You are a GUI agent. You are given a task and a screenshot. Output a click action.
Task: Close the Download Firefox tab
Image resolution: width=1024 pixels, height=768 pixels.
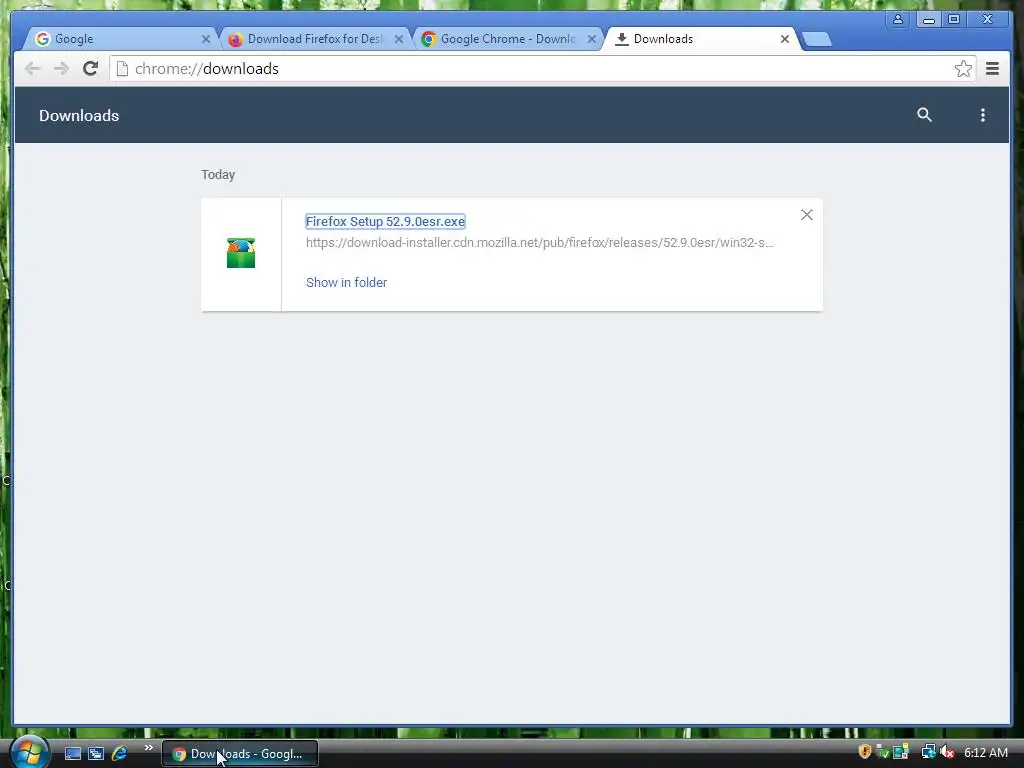(x=398, y=39)
